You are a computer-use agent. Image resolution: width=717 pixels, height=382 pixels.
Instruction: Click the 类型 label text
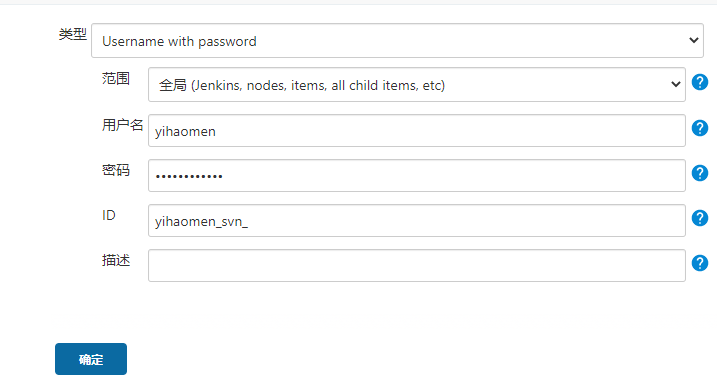pyautogui.click(x=73, y=34)
